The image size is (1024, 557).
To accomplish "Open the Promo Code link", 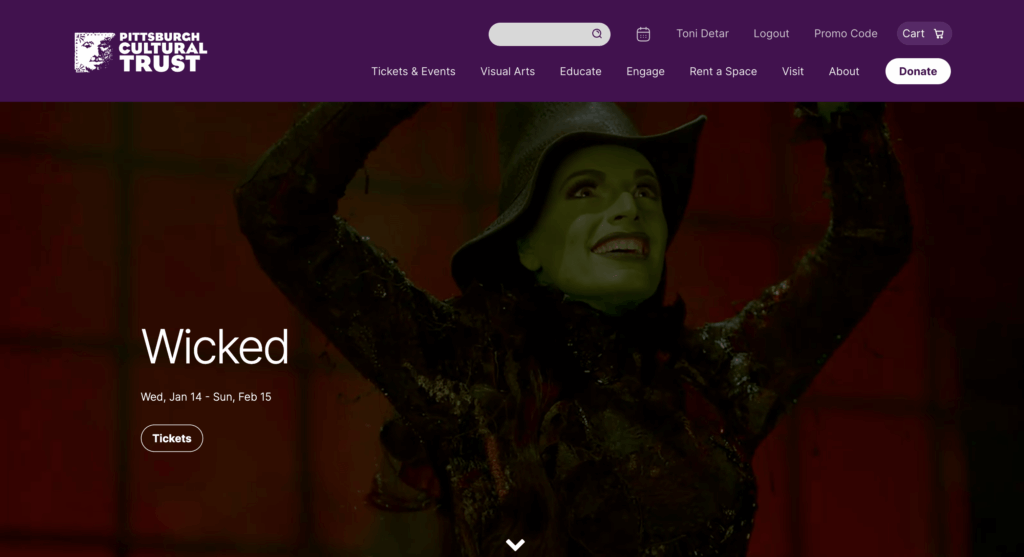I will (846, 34).
